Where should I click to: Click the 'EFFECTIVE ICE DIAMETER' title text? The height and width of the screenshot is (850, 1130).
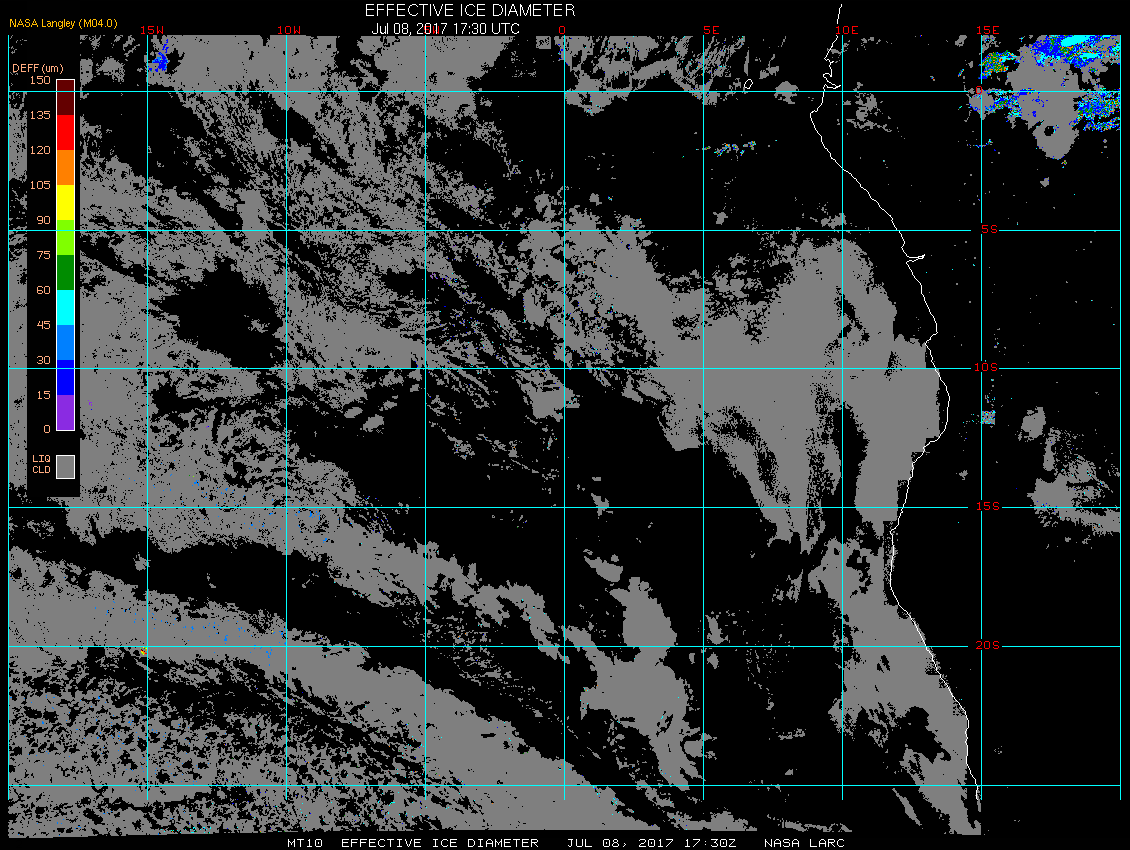[470, 10]
